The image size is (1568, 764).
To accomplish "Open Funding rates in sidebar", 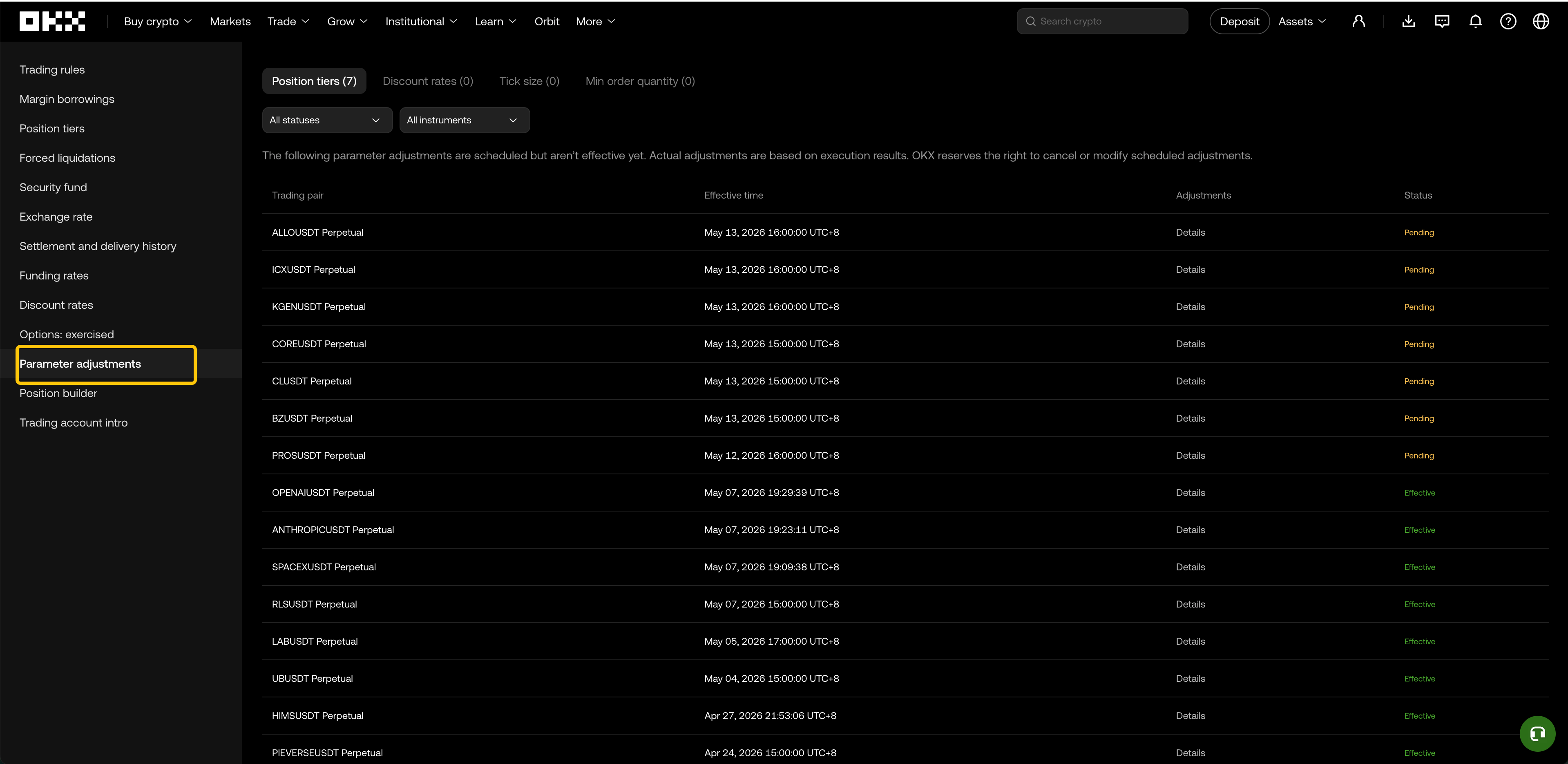I will coord(54,275).
